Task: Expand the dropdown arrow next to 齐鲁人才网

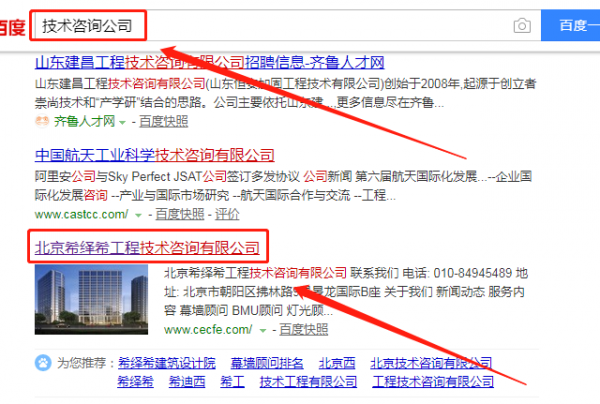Action: click(x=123, y=122)
